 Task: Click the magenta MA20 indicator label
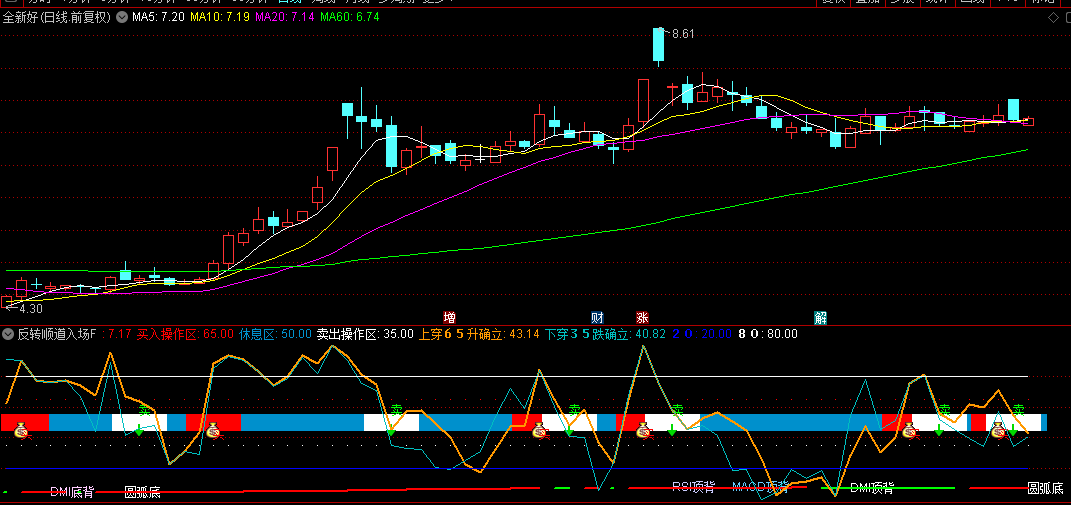(284, 18)
